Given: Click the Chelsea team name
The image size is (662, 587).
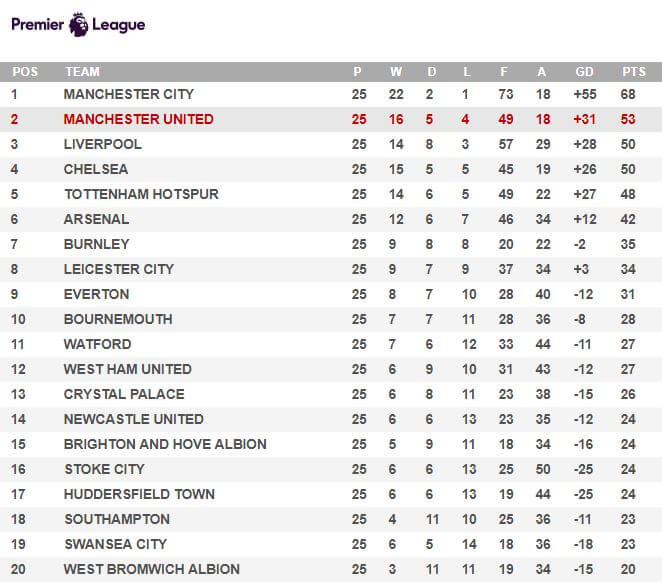Looking at the screenshot, I should [96, 169].
